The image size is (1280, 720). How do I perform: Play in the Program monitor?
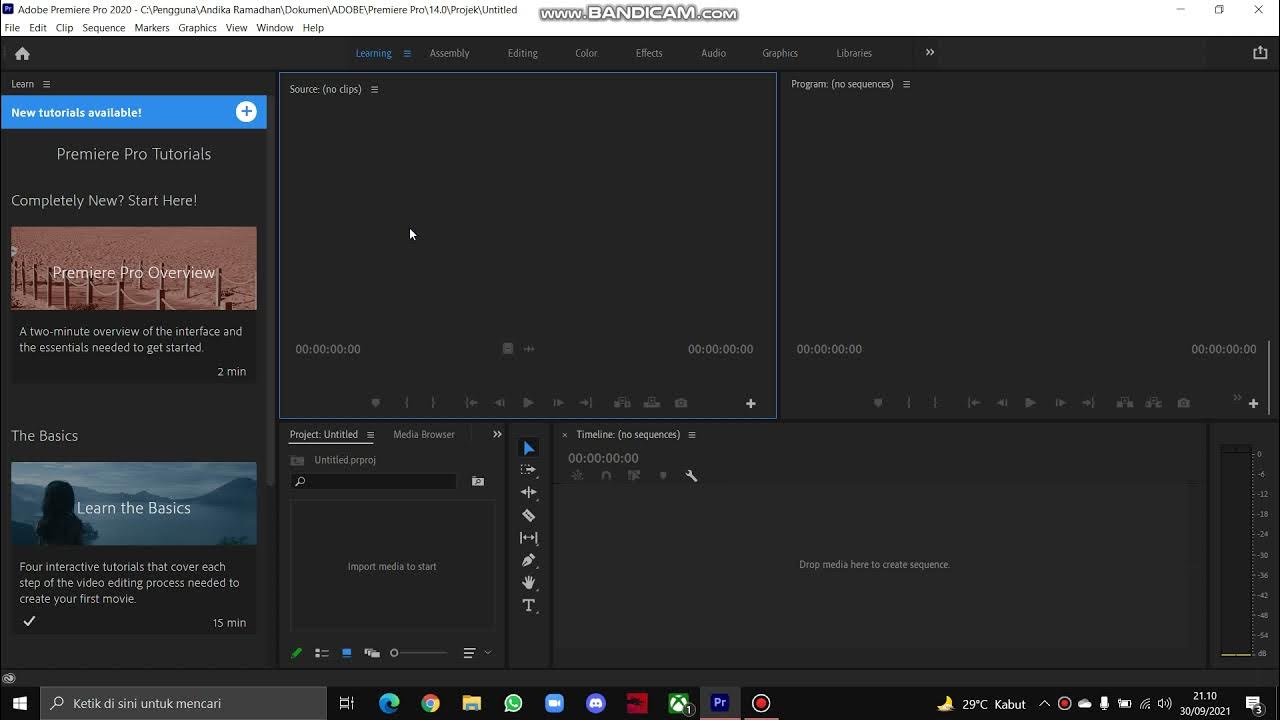pyautogui.click(x=1030, y=403)
